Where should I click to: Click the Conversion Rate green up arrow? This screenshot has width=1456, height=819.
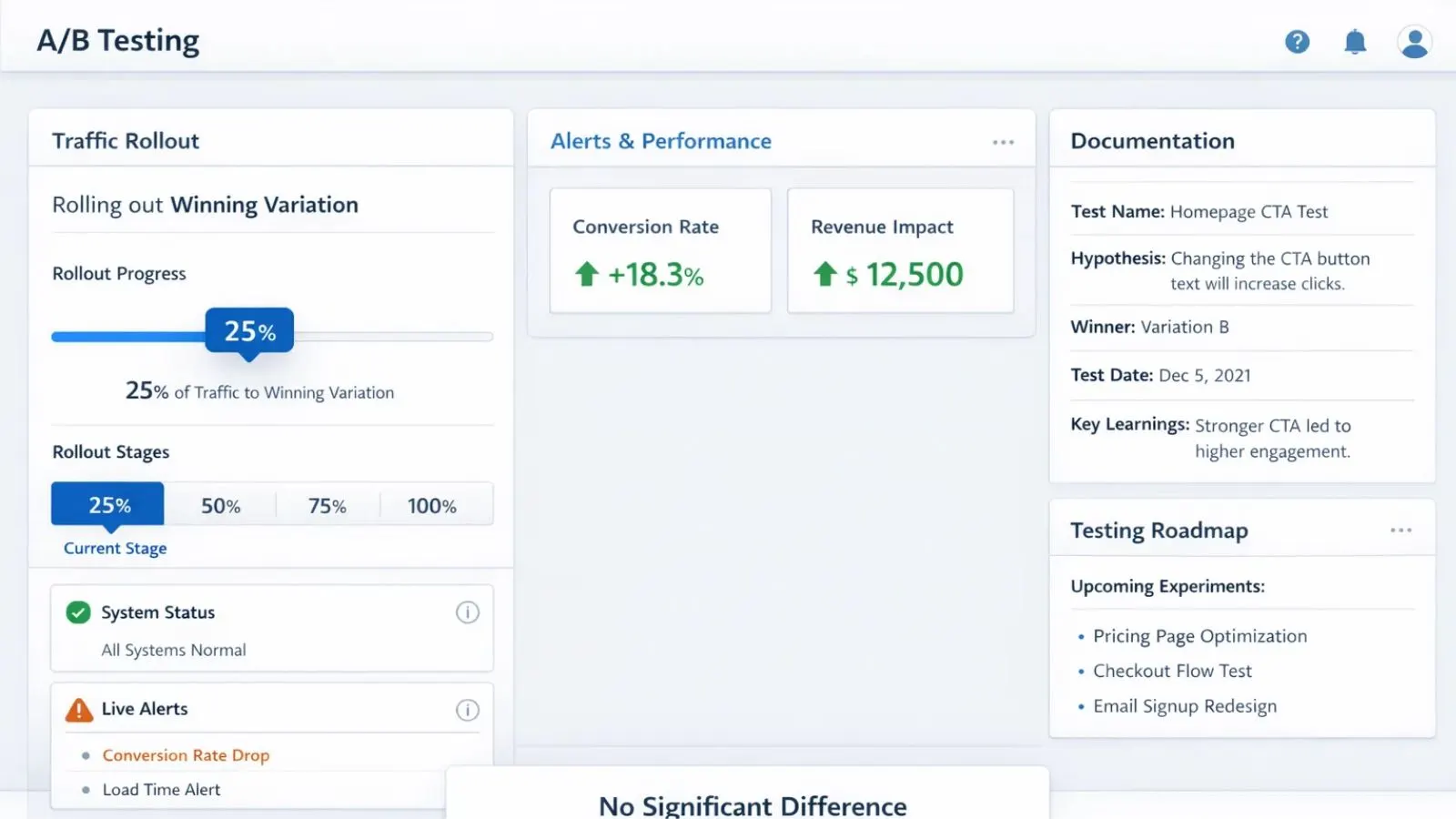click(x=587, y=274)
